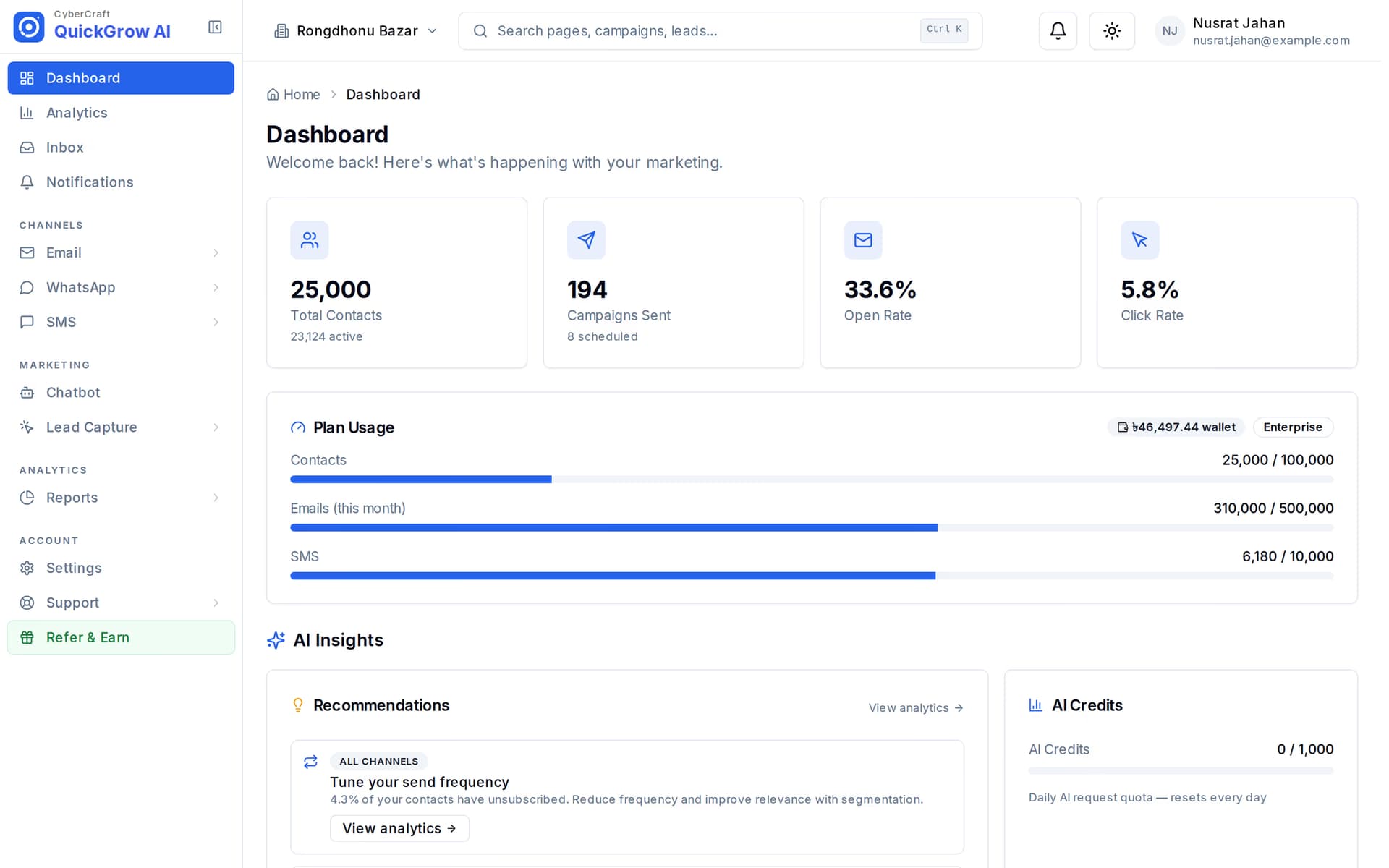Open Notifications from the sidebar
Image resolution: width=1389 pixels, height=868 pixels.
pos(121,182)
